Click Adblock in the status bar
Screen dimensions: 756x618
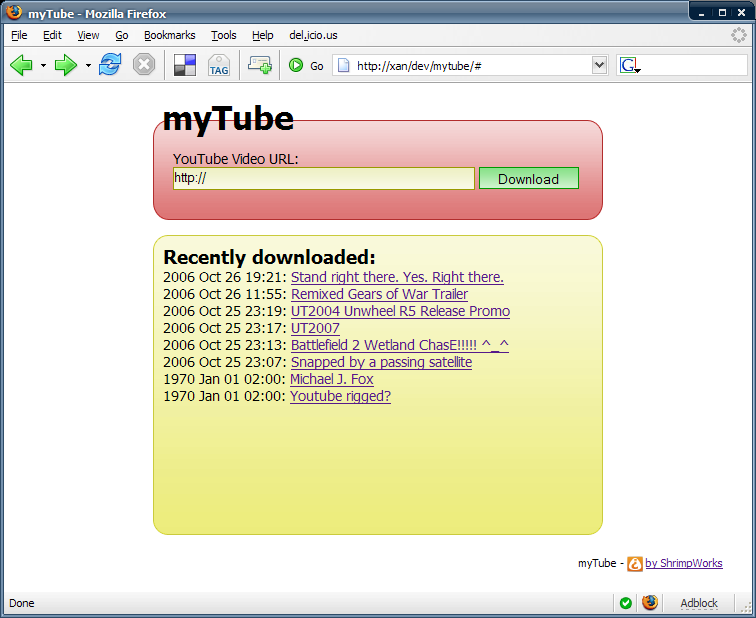(x=699, y=603)
